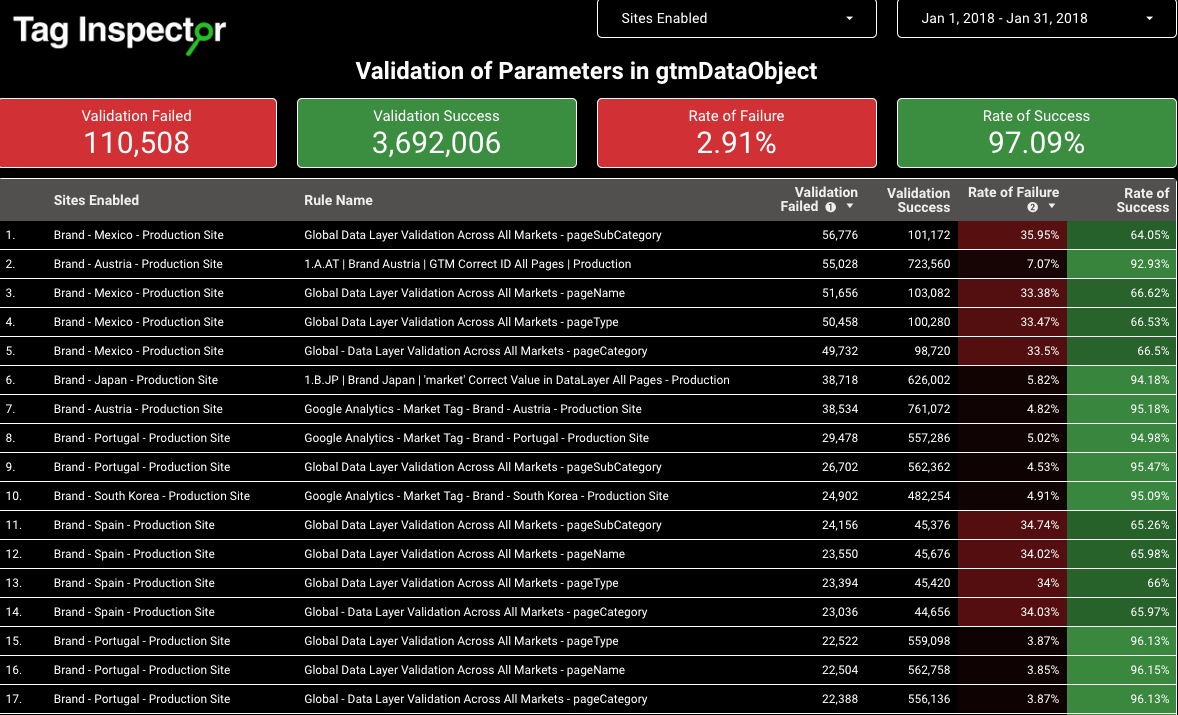Select the 'Brand - South Korea - Production Site' site cell

click(152, 496)
